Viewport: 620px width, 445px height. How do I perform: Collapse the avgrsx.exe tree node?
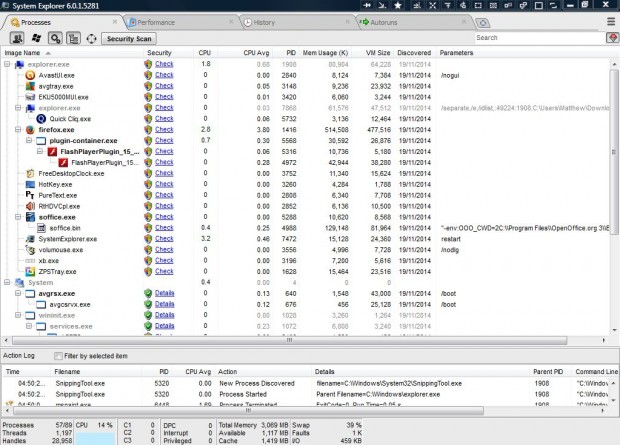18,293
